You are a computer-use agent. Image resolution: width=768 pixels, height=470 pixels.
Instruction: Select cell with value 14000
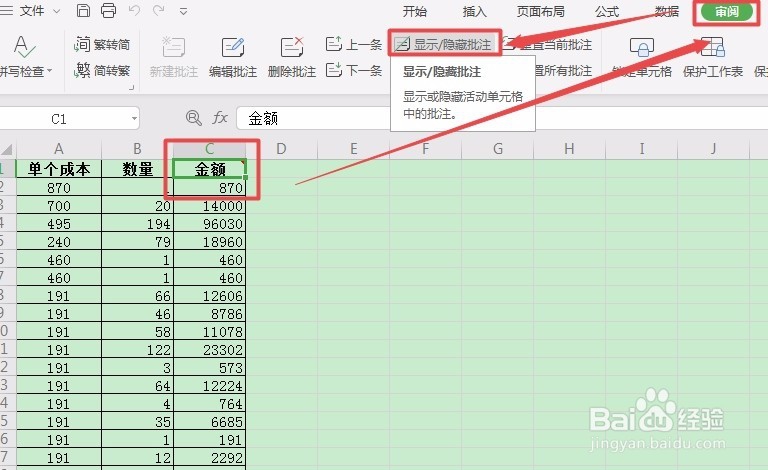209,206
